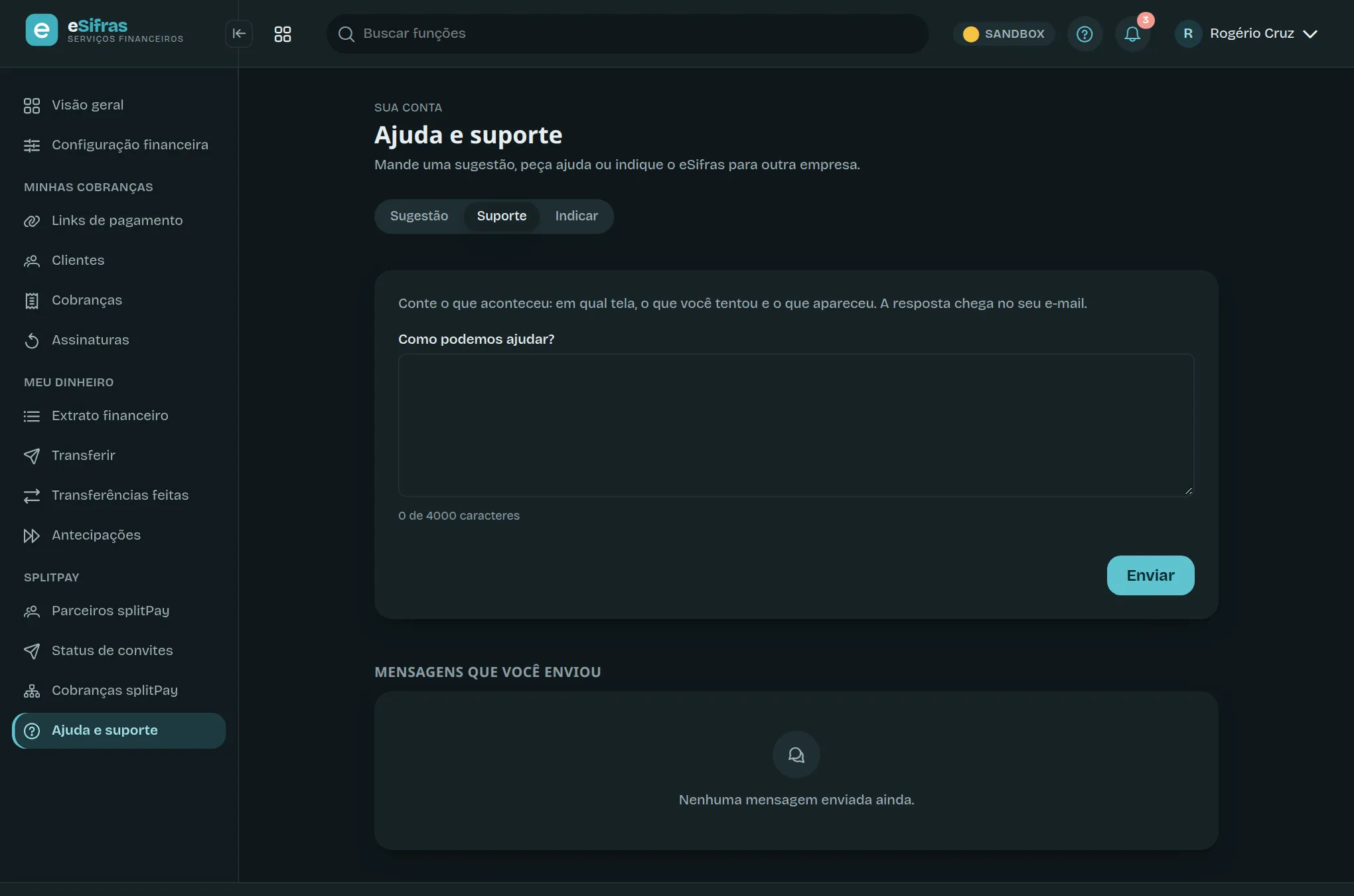Open Extrato financeiro
The width and height of the screenshot is (1354, 896).
pos(119,415)
